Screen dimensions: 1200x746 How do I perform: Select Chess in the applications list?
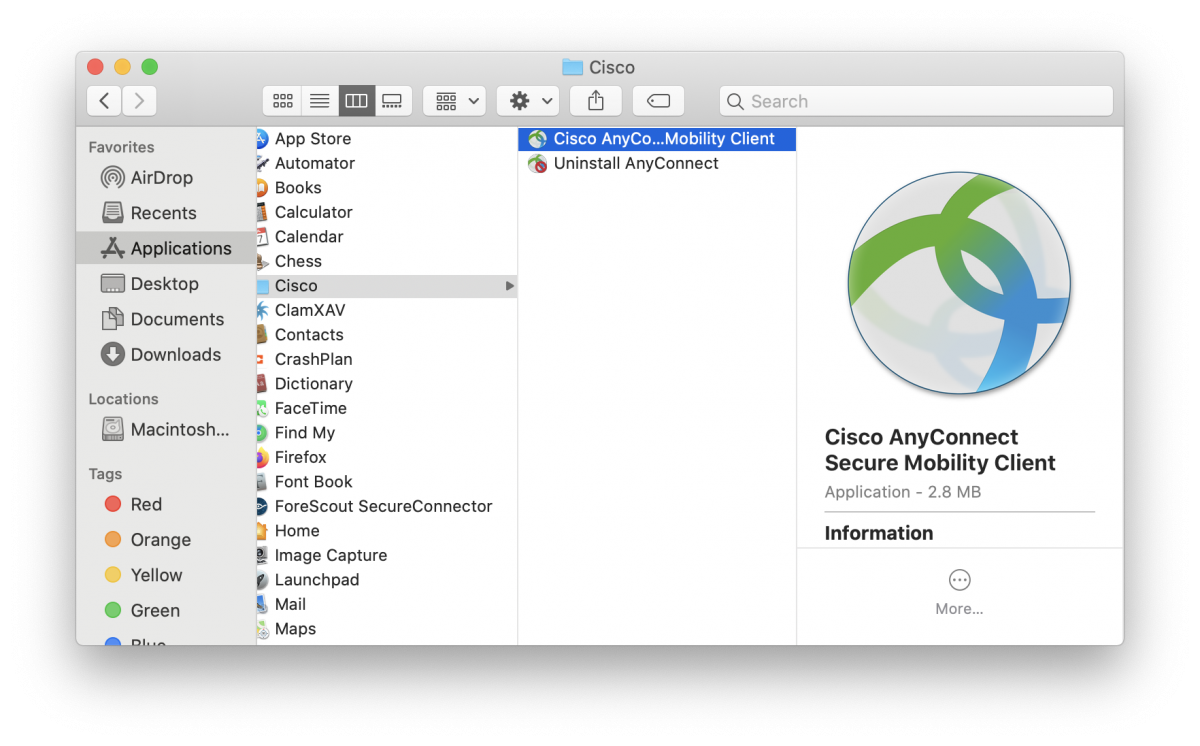tap(387, 261)
